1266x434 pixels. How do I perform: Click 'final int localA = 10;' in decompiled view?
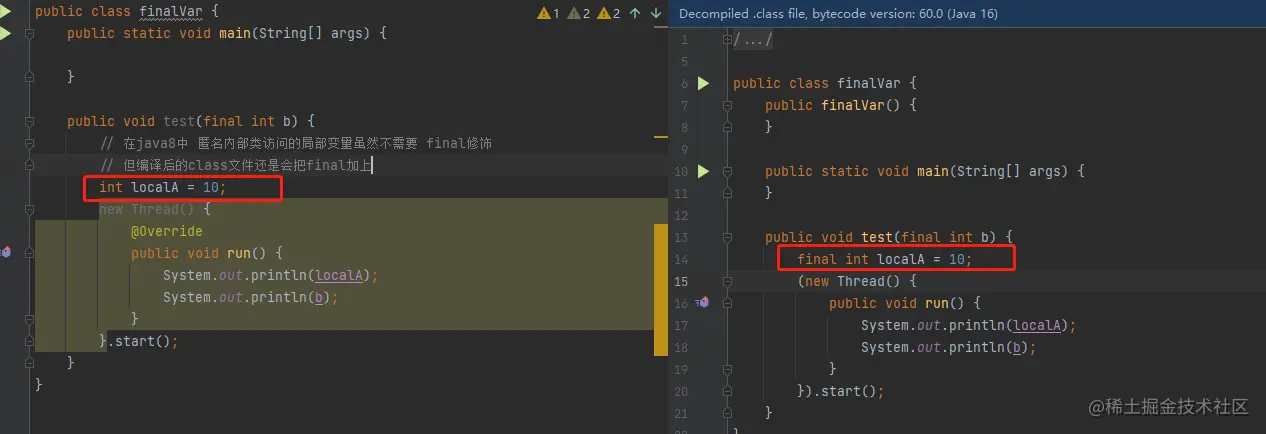point(885,259)
